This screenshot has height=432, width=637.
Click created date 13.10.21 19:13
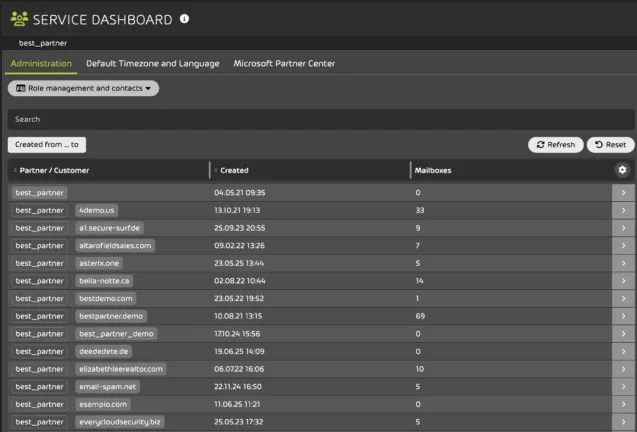(237, 210)
